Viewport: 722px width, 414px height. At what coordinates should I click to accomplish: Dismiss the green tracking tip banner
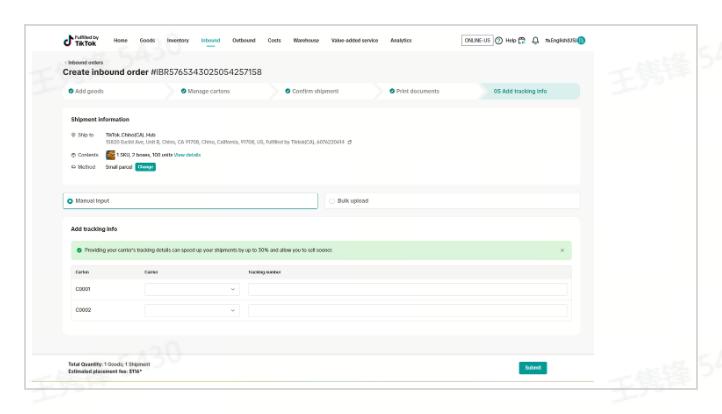tap(562, 251)
